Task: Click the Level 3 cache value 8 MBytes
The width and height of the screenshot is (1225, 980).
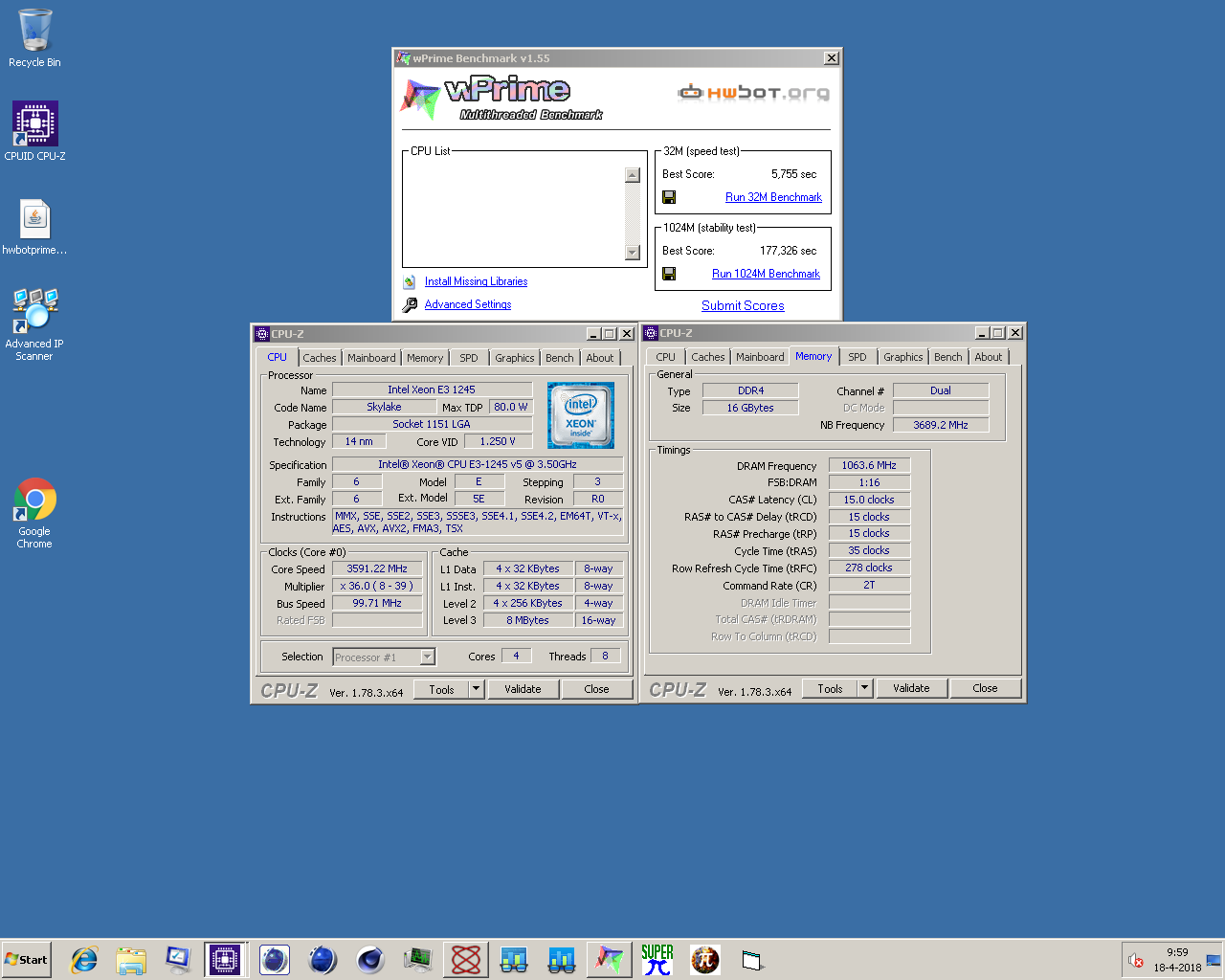Action: [527, 620]
